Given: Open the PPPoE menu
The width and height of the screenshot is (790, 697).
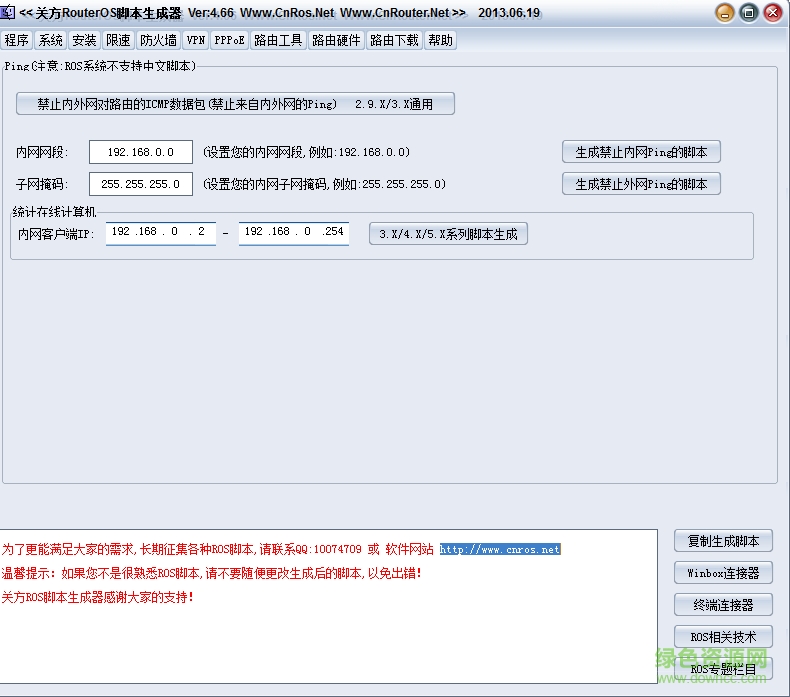Looking at the screenshot, I should pyautogui.click(x=230, y=40).
